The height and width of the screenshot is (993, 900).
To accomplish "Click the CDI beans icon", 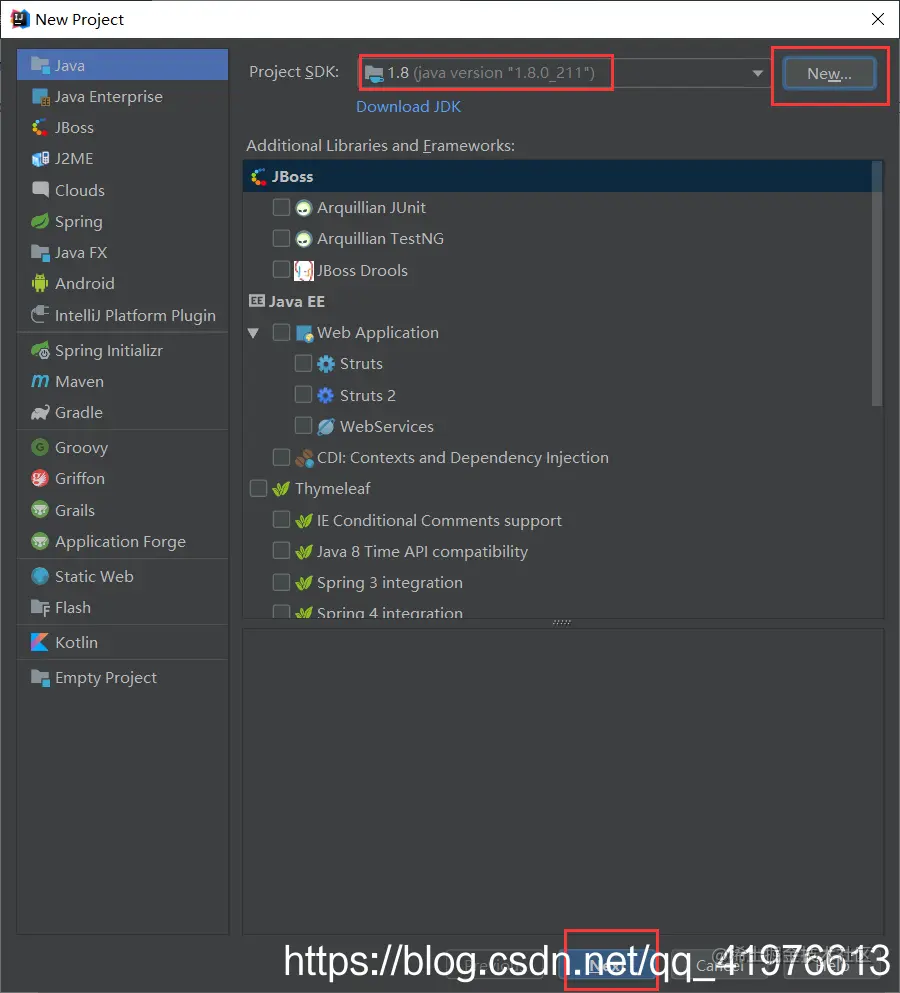I will (304, 458).
